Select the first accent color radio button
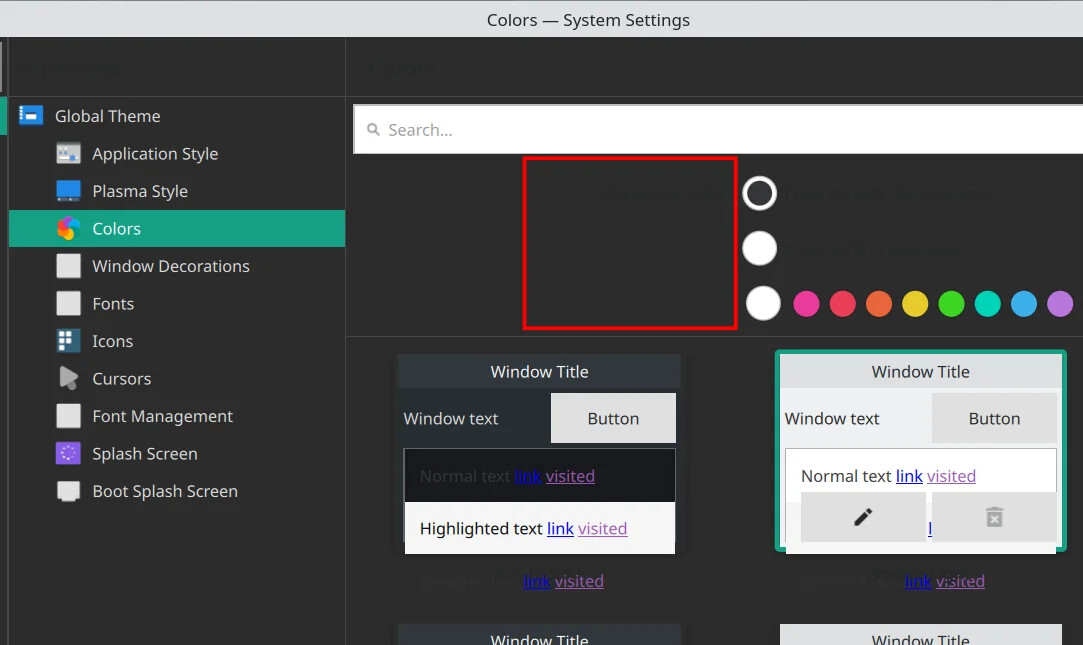 point(760,193)
